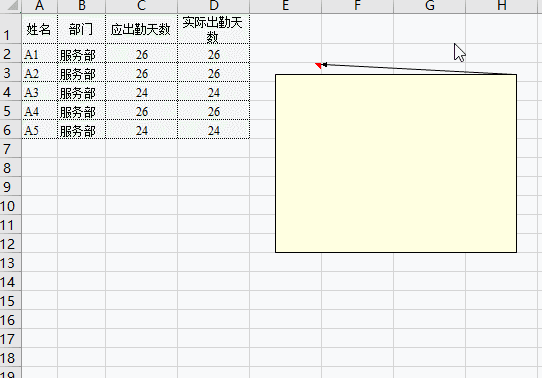542x378 pixels.
Task: Click 服务部 in the A5 row
Action: [x=82, y=129]
